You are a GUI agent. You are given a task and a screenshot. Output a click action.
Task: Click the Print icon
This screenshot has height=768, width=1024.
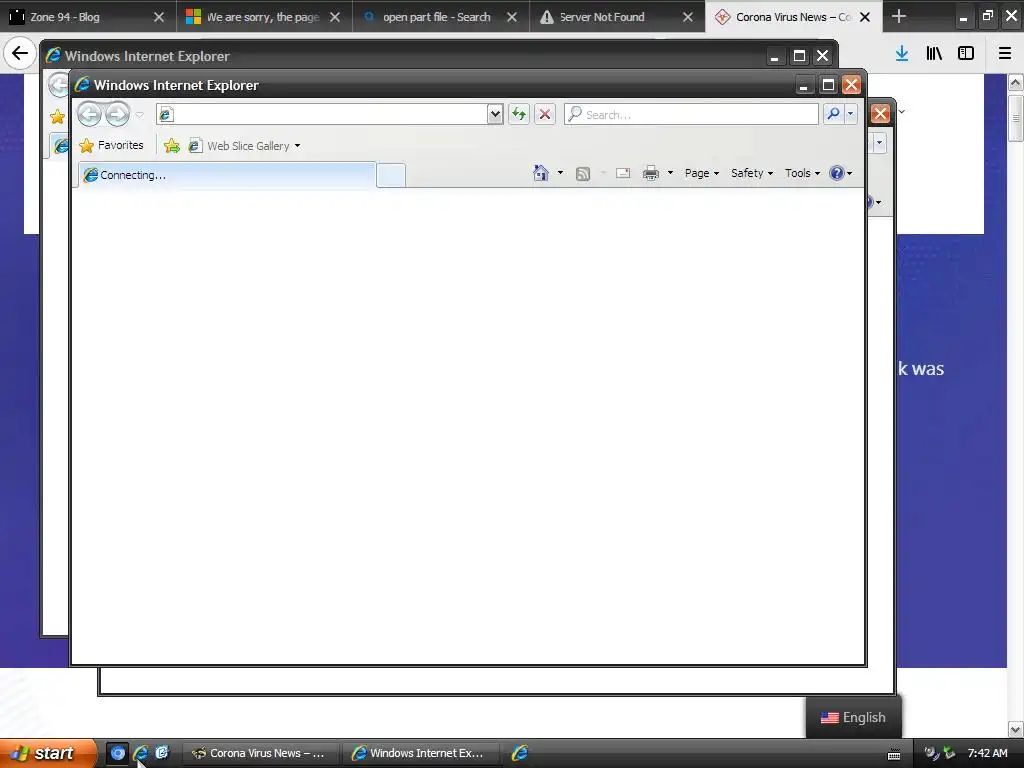(x=651, y=173)
